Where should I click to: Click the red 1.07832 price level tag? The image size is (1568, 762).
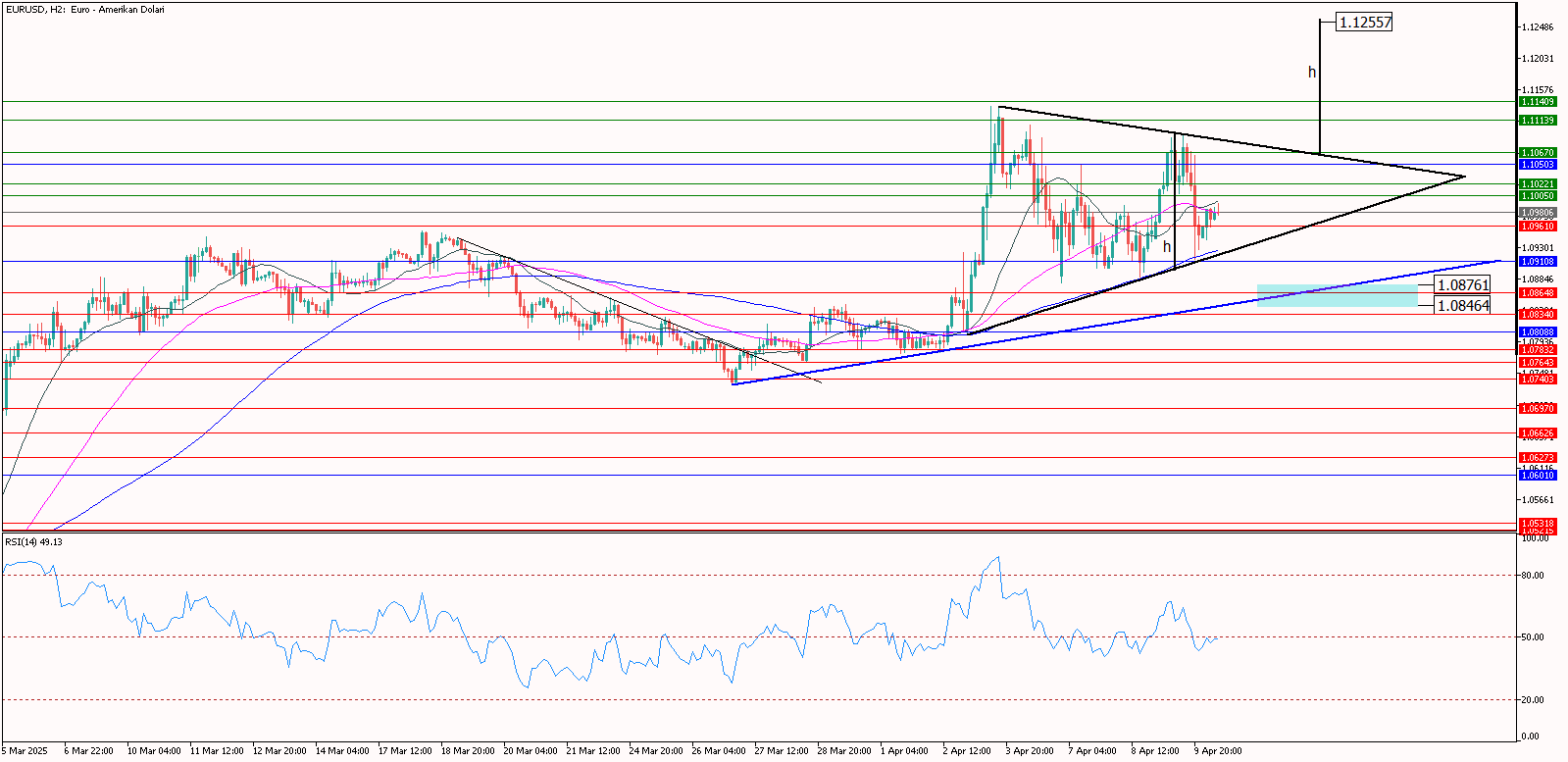(x=1538, y=350)
